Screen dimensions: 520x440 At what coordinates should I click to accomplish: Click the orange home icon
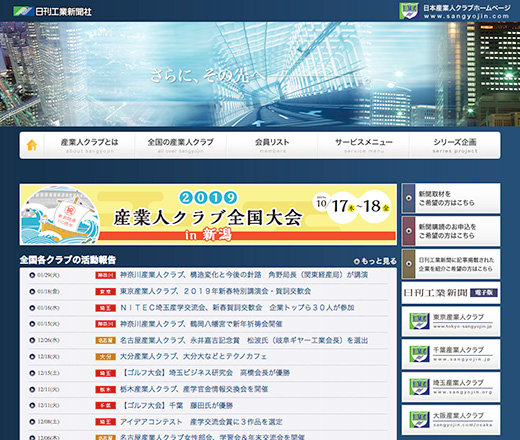(32, 145)
